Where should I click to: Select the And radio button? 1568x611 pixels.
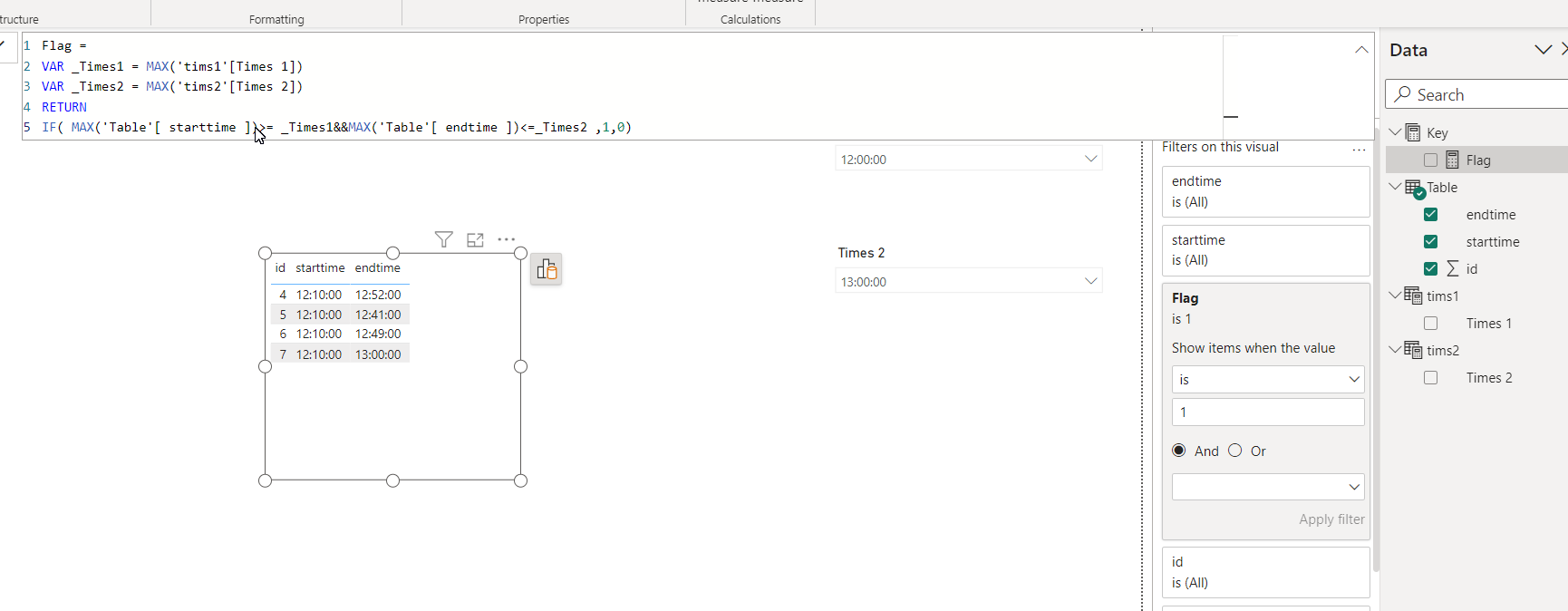(1178, 451)
